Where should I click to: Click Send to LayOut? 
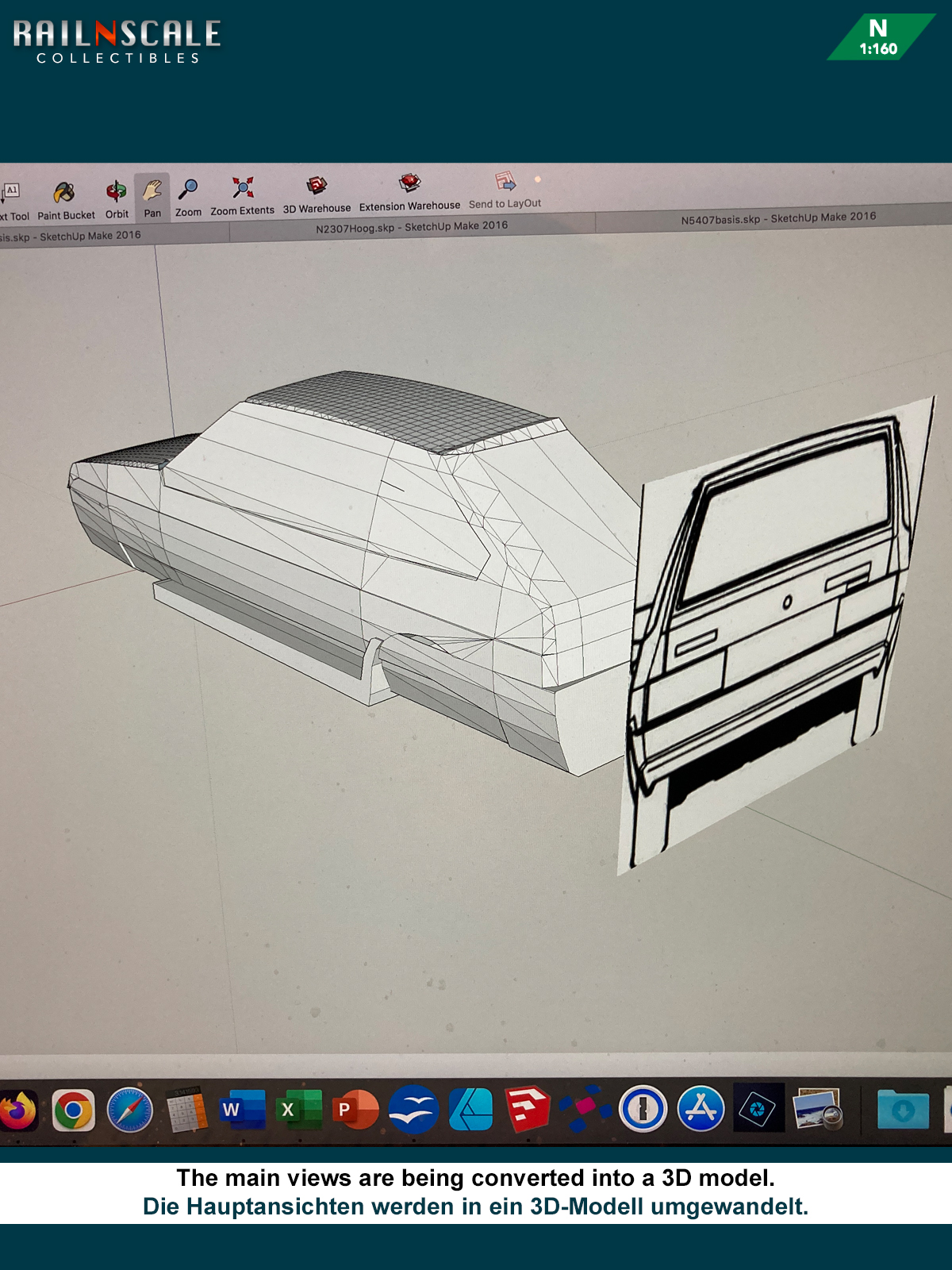(505, 183)
